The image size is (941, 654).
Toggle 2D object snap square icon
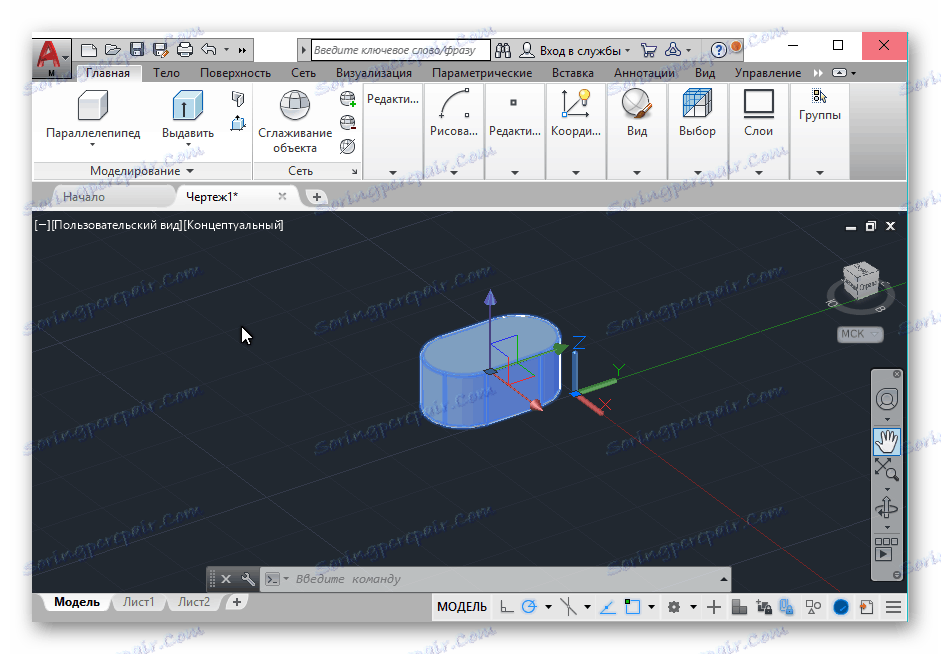coord(632,607)
